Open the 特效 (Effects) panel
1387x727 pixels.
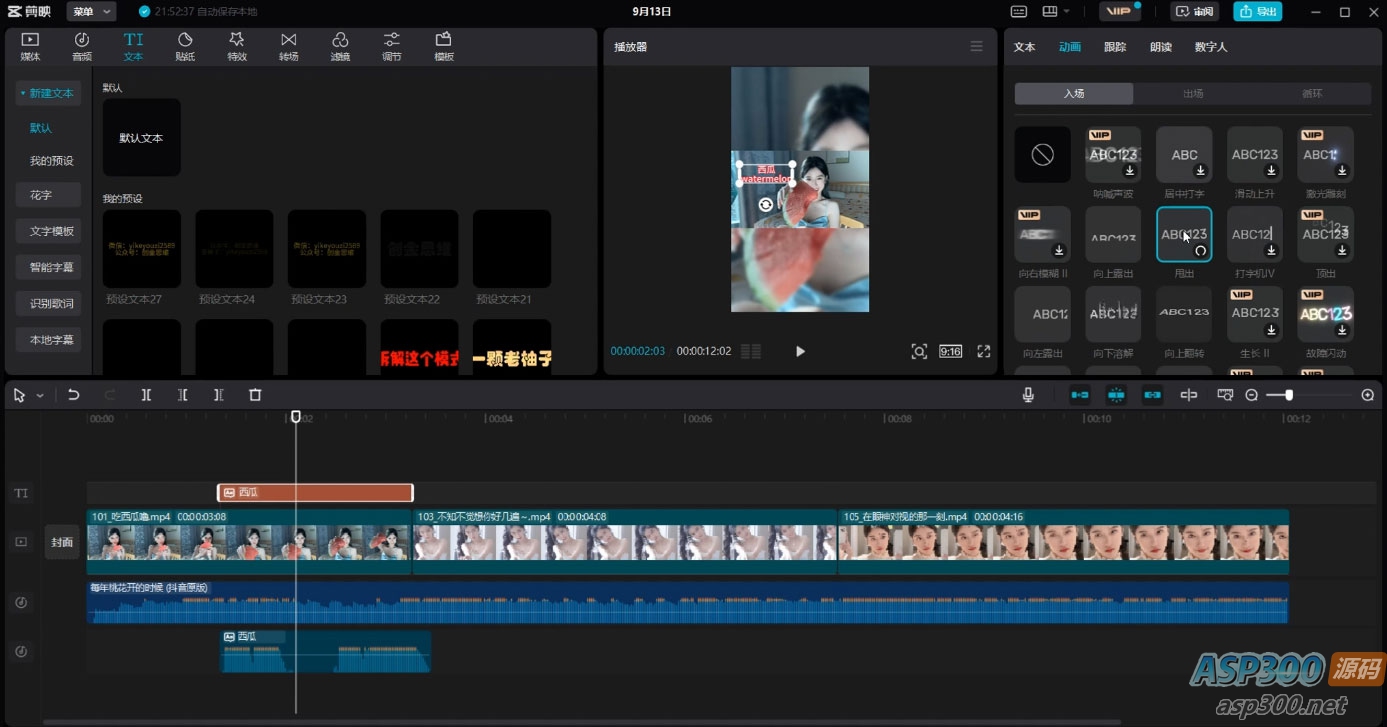tap(237, 46)
